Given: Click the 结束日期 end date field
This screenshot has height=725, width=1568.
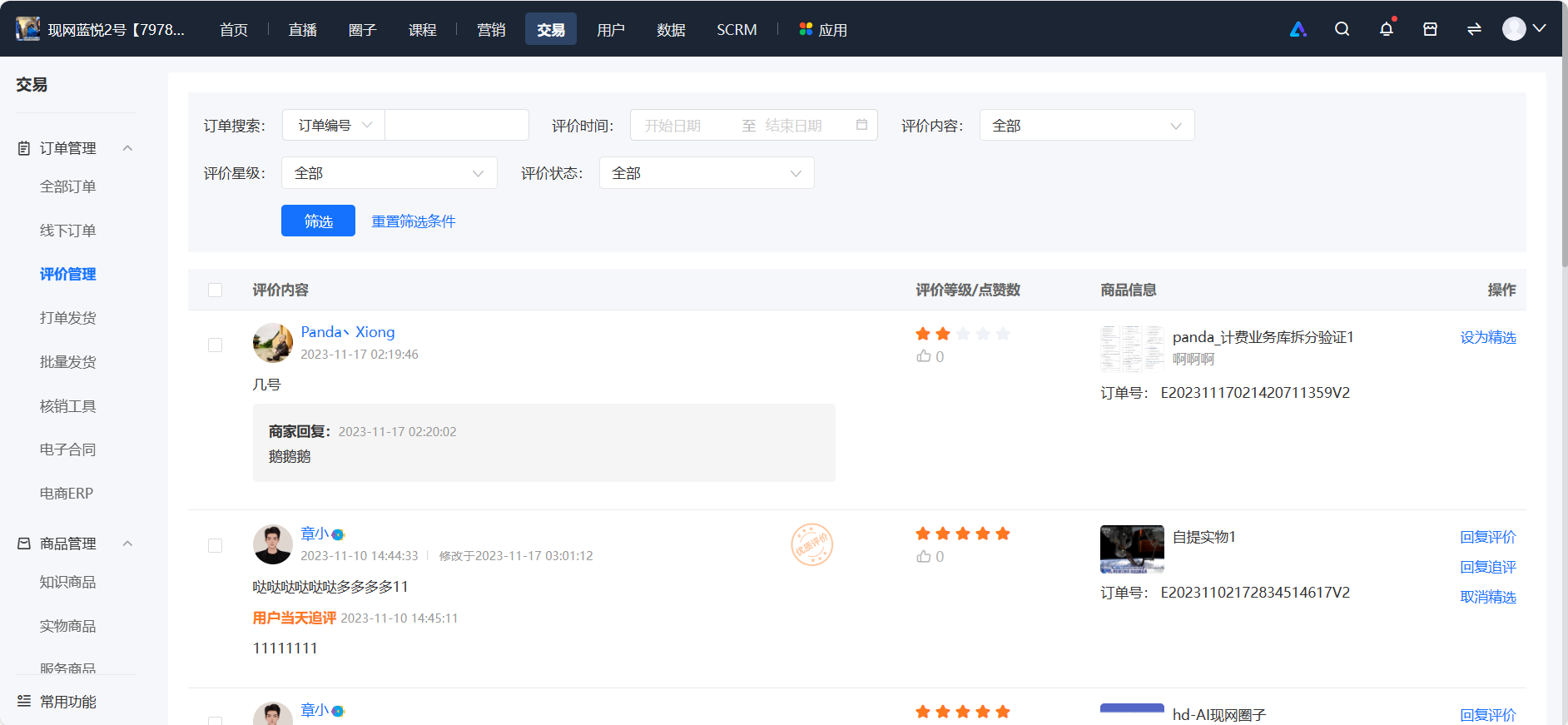Looking at the screenshot, I should coord(793,125).
